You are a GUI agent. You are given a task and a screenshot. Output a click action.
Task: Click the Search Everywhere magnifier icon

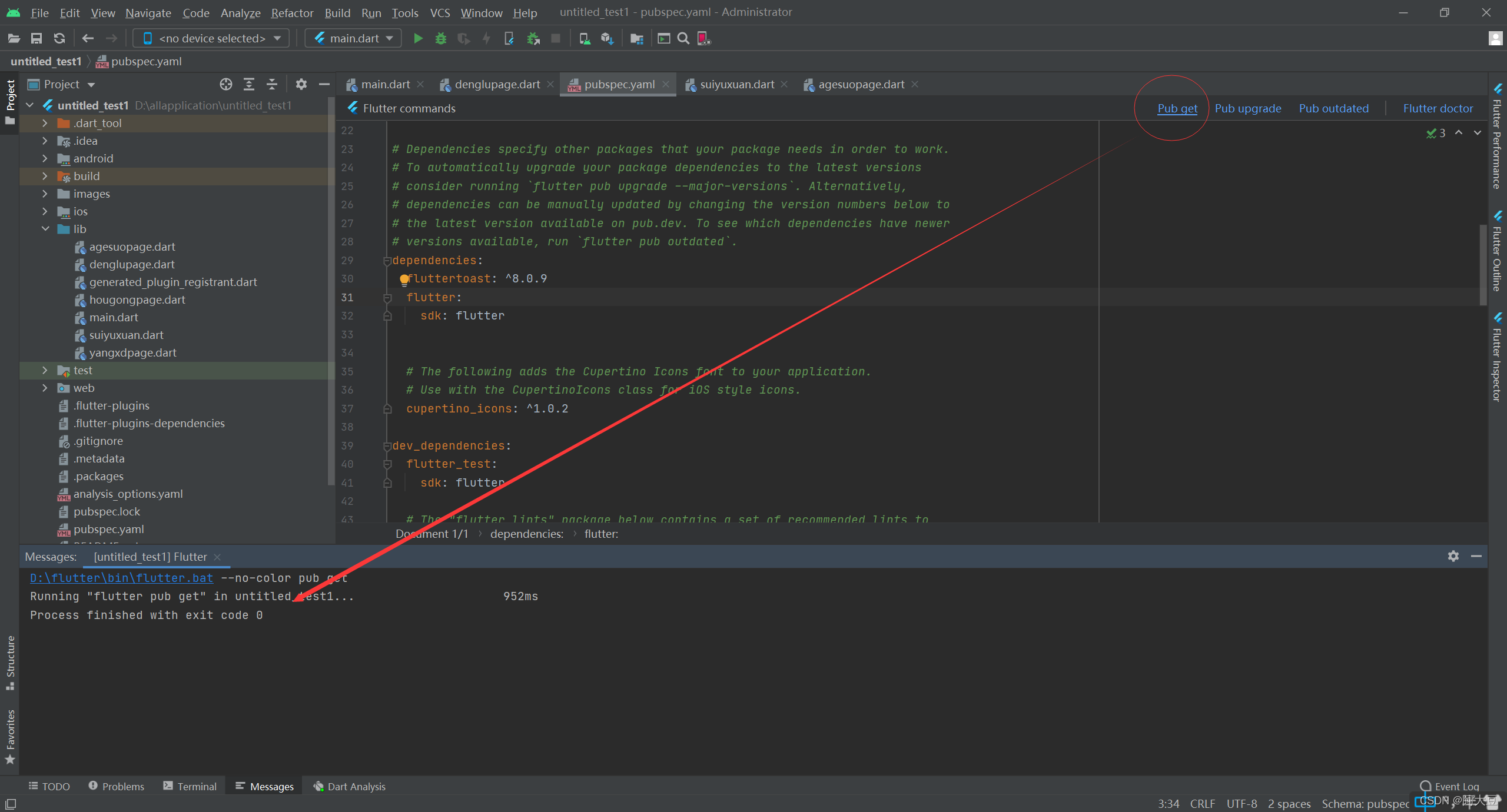[x=683, y=38]
